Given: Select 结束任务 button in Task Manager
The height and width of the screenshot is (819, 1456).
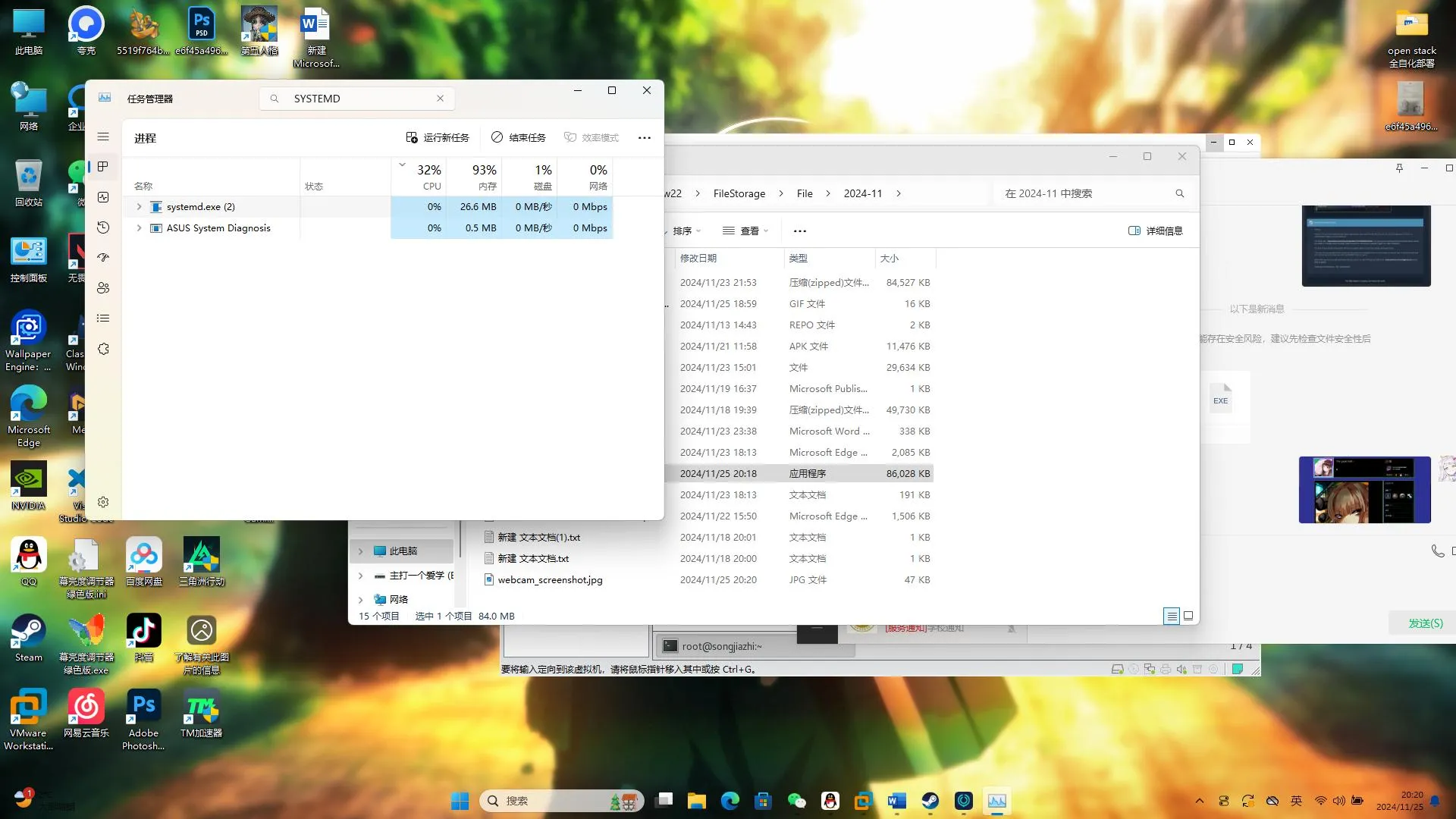Looking at the screenshot, I should point(520,137).
